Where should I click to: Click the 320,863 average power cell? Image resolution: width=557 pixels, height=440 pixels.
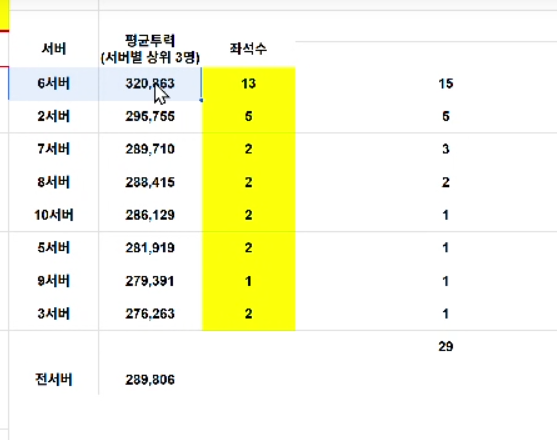(x=150, y=83)
